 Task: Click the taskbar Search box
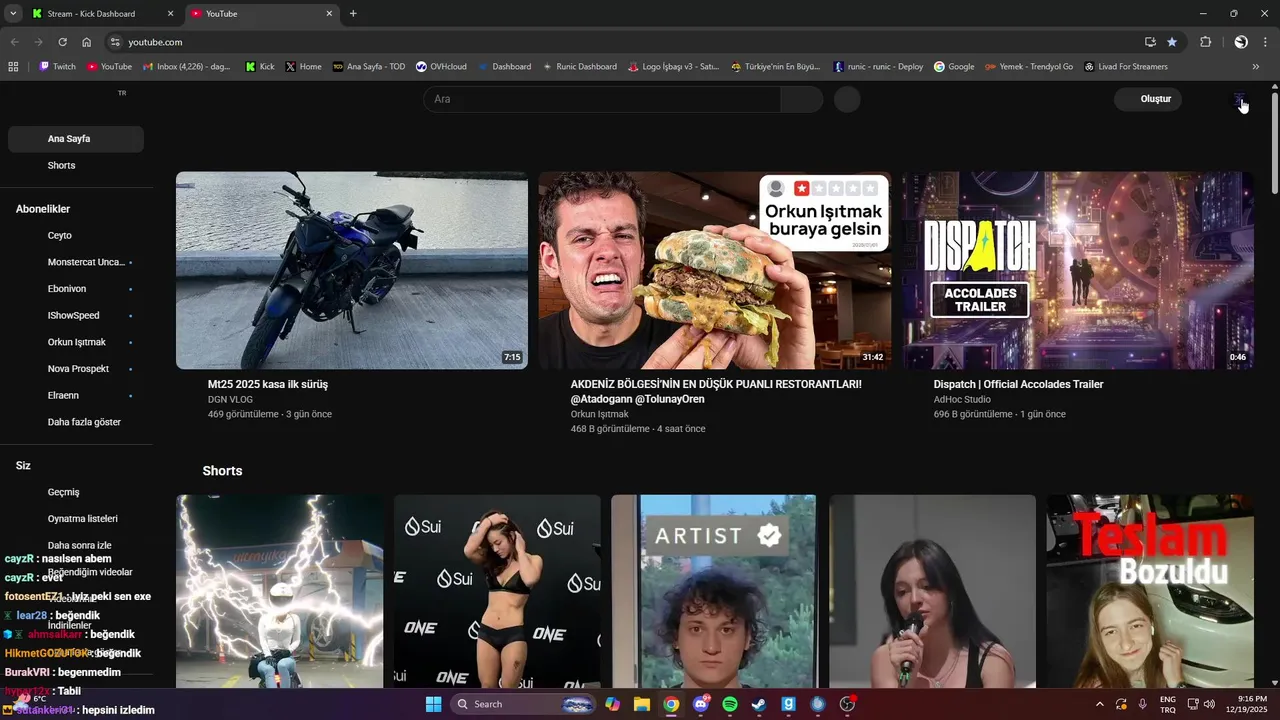[x=524, y=704]
